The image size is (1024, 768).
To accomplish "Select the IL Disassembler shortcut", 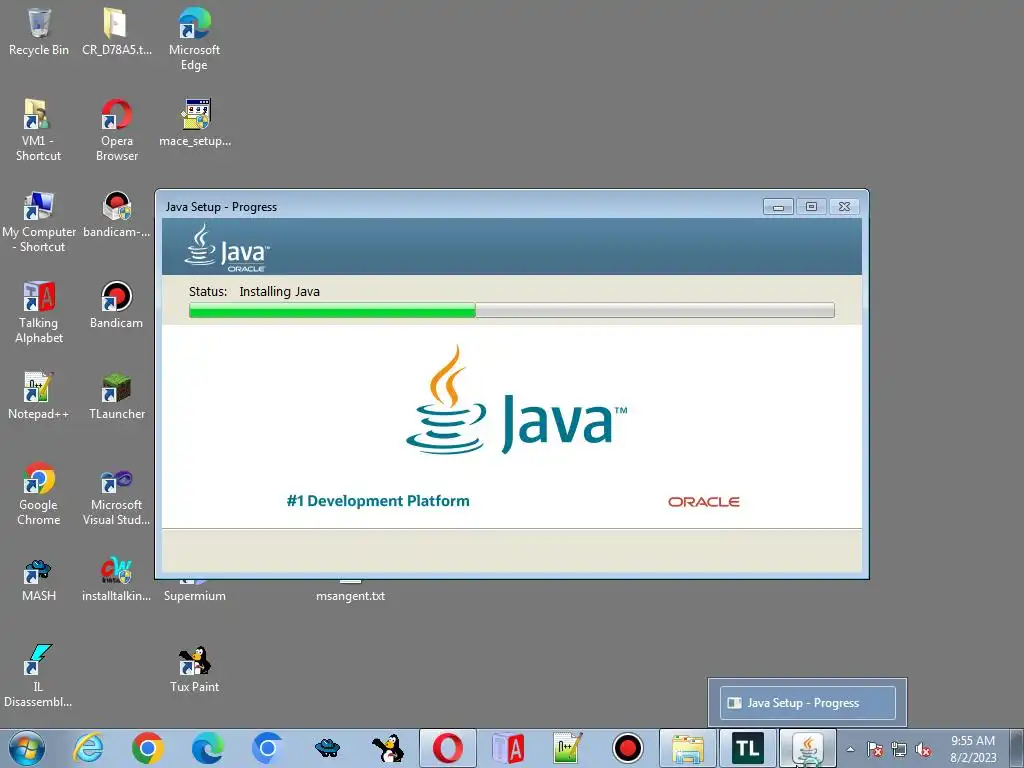I will tap(39, 677).
